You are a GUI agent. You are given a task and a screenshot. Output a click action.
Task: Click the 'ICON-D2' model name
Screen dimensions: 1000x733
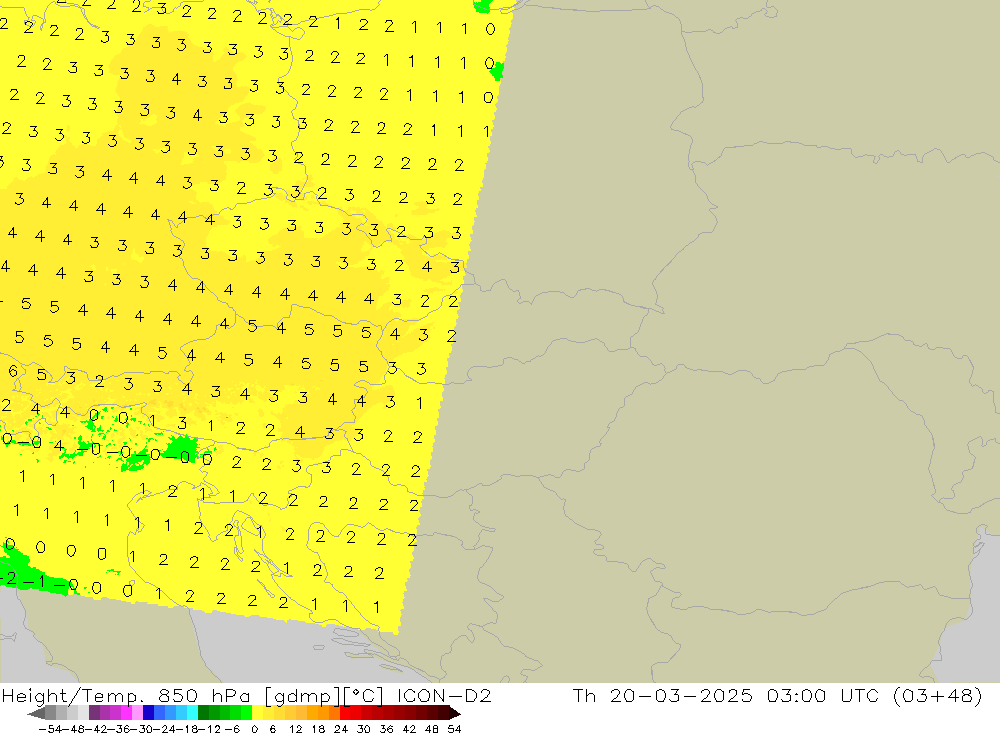click(444, 696)
